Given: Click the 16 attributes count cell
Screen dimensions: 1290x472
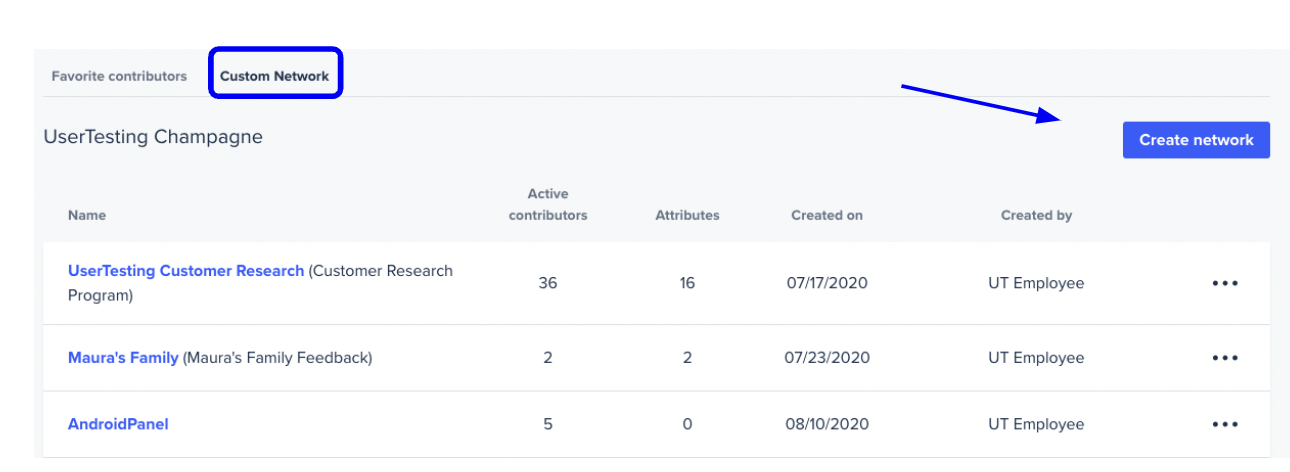Looking at the screenshot, I should click(687, 283).
